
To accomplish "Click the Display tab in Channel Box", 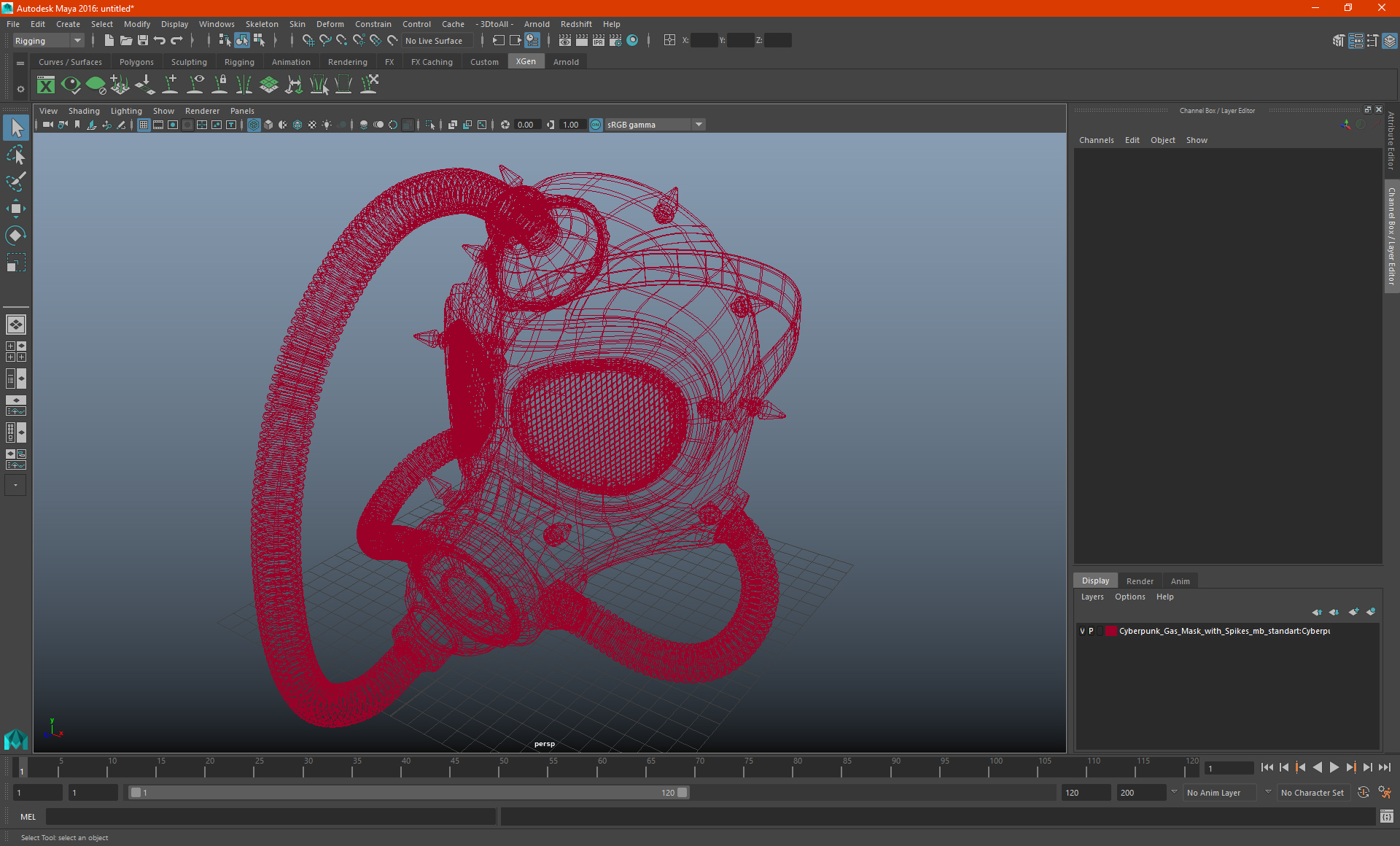I will pos(1096,580).
